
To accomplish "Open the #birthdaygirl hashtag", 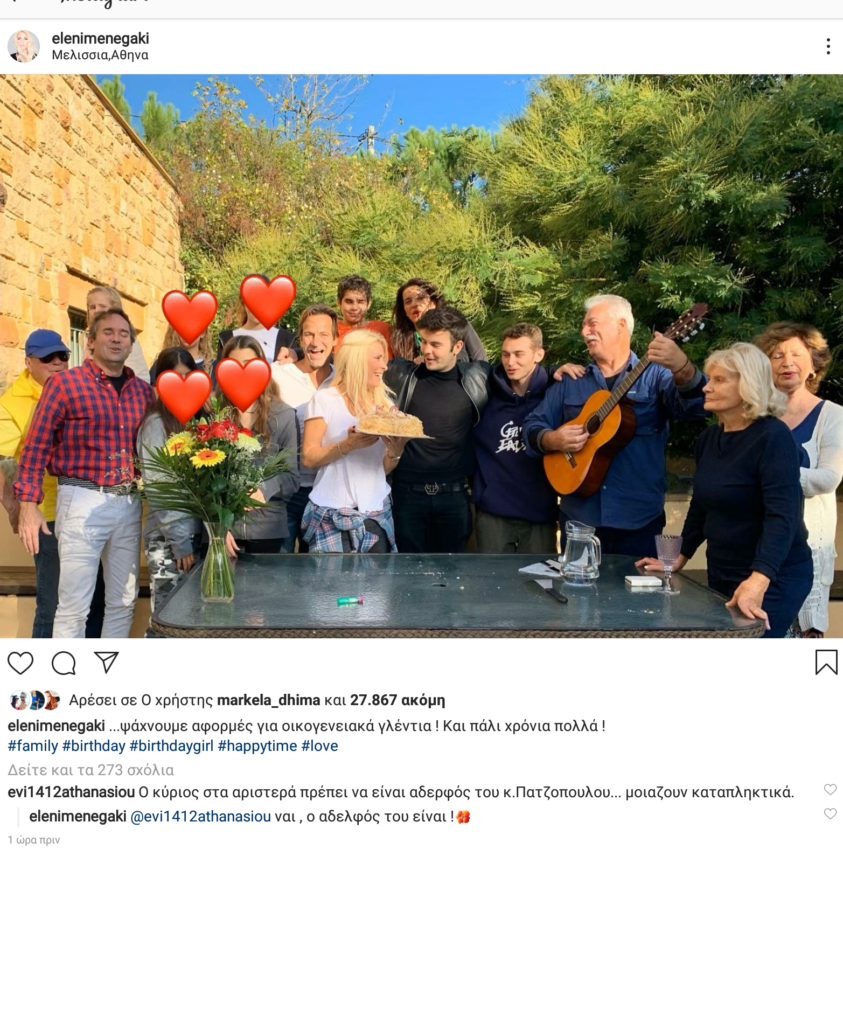I will click(171, 746).
